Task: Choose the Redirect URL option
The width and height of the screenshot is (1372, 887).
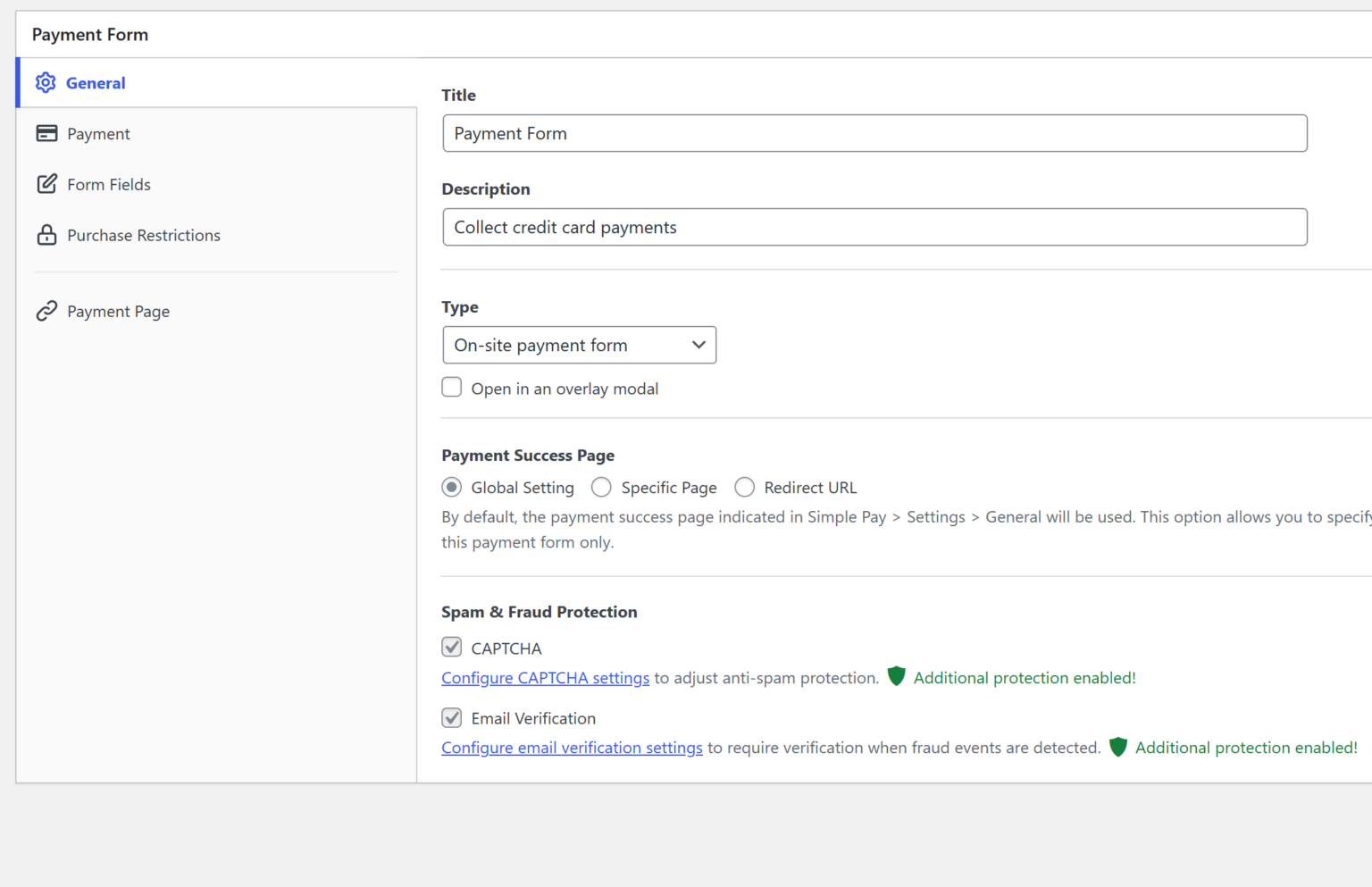Action: [x=745, y=487]
